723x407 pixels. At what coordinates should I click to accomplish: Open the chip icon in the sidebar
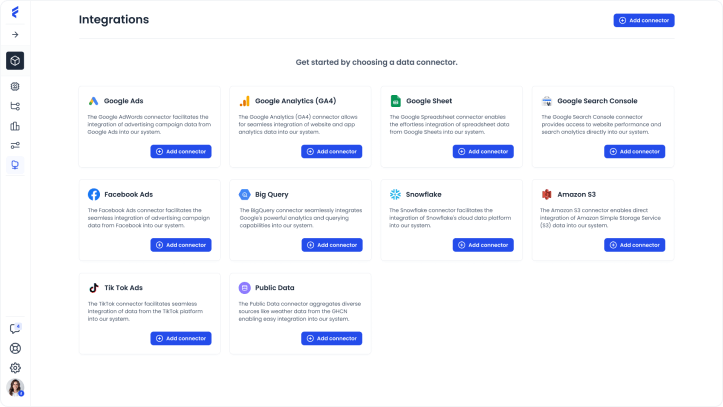tap(15, 87)
